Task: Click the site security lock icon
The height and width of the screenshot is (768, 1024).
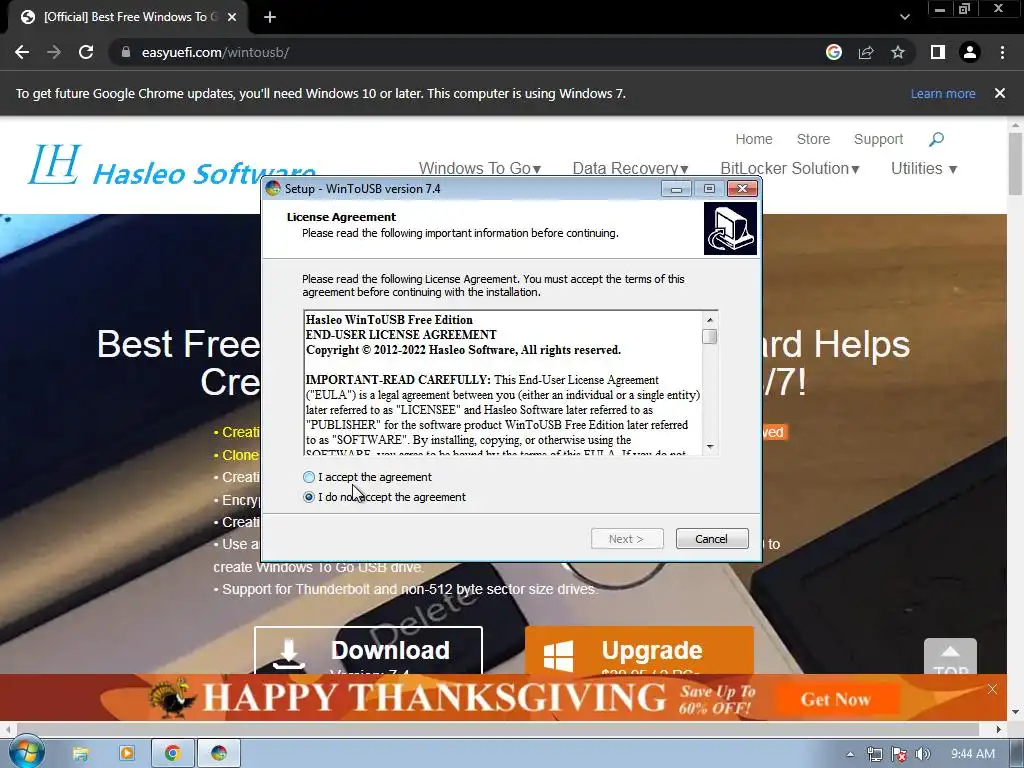Action: point(126,52)
